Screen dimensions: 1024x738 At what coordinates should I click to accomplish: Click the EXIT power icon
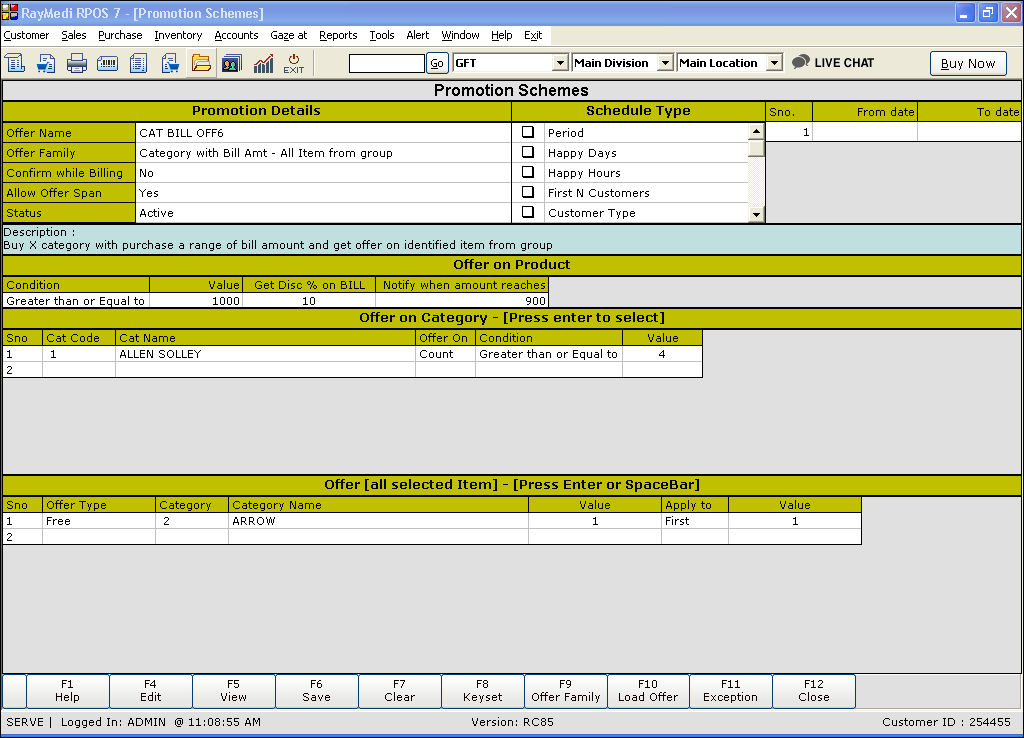293,63
